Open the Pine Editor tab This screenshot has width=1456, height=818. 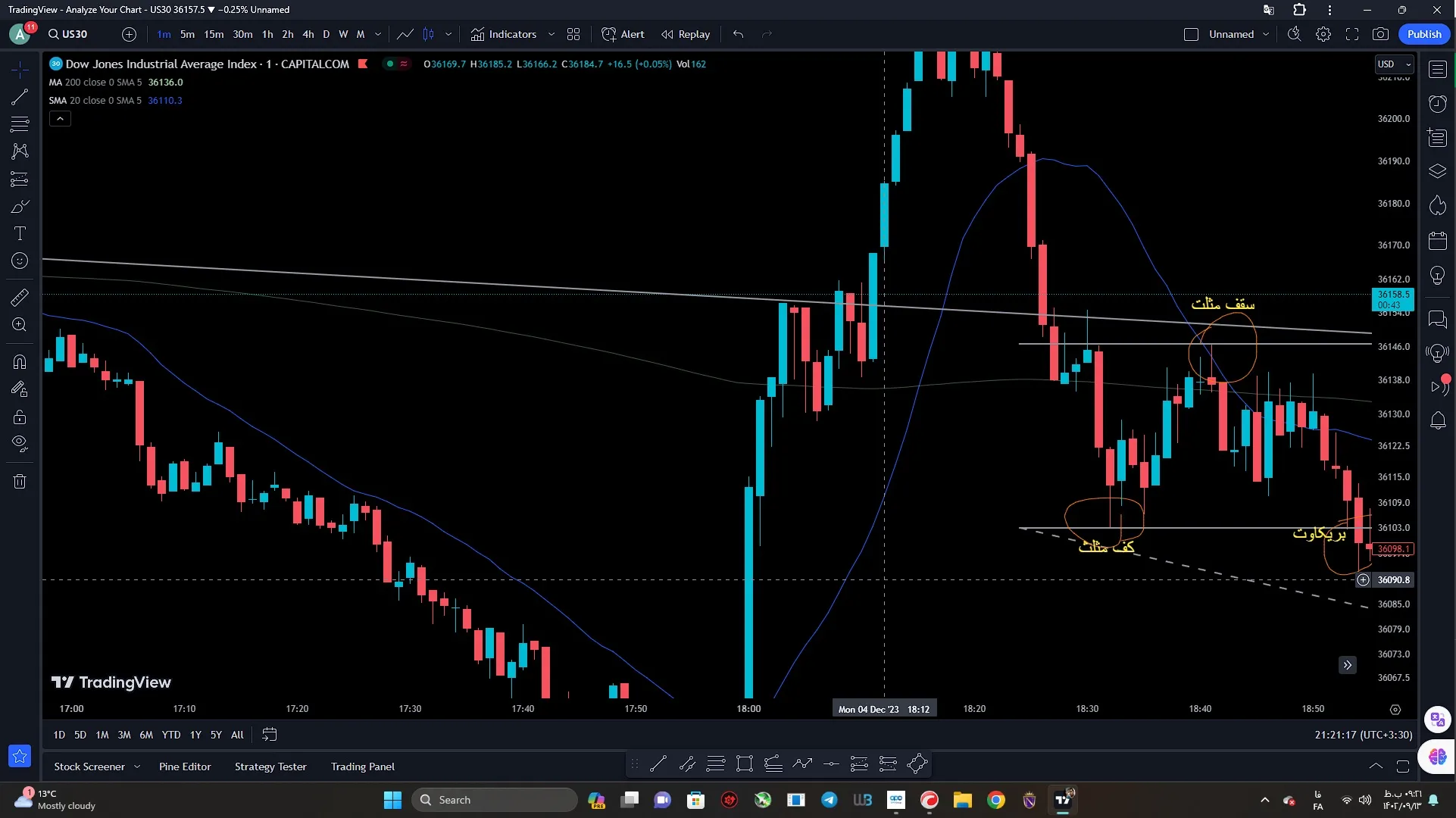tap(185, 766)
